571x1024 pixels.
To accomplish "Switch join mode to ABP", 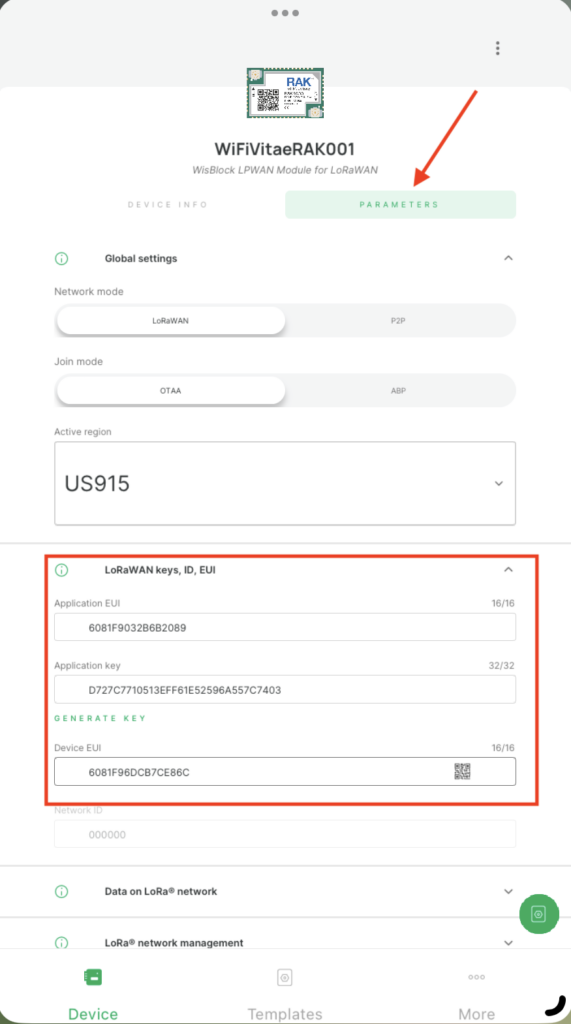I will [x=399, y=391].
